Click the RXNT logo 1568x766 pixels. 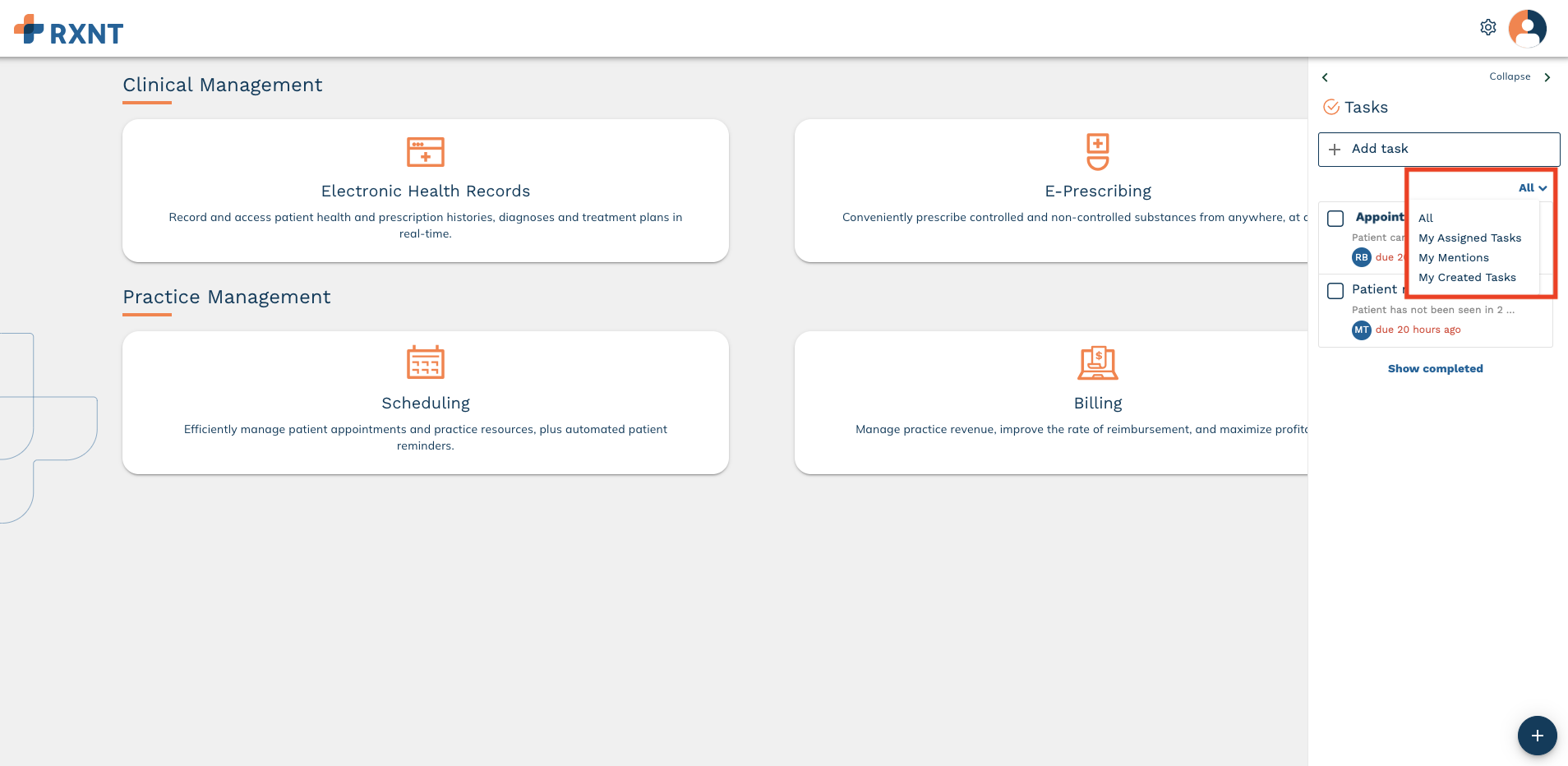pyautogui.click(x=69, y=30)
